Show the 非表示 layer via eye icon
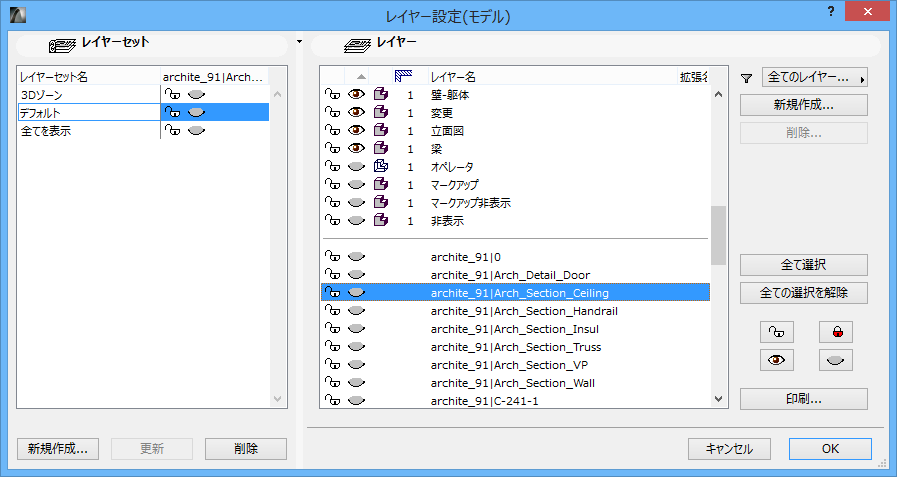Viewport: 897px width, 477px height. pyautogui.click(x=356, y=220)
